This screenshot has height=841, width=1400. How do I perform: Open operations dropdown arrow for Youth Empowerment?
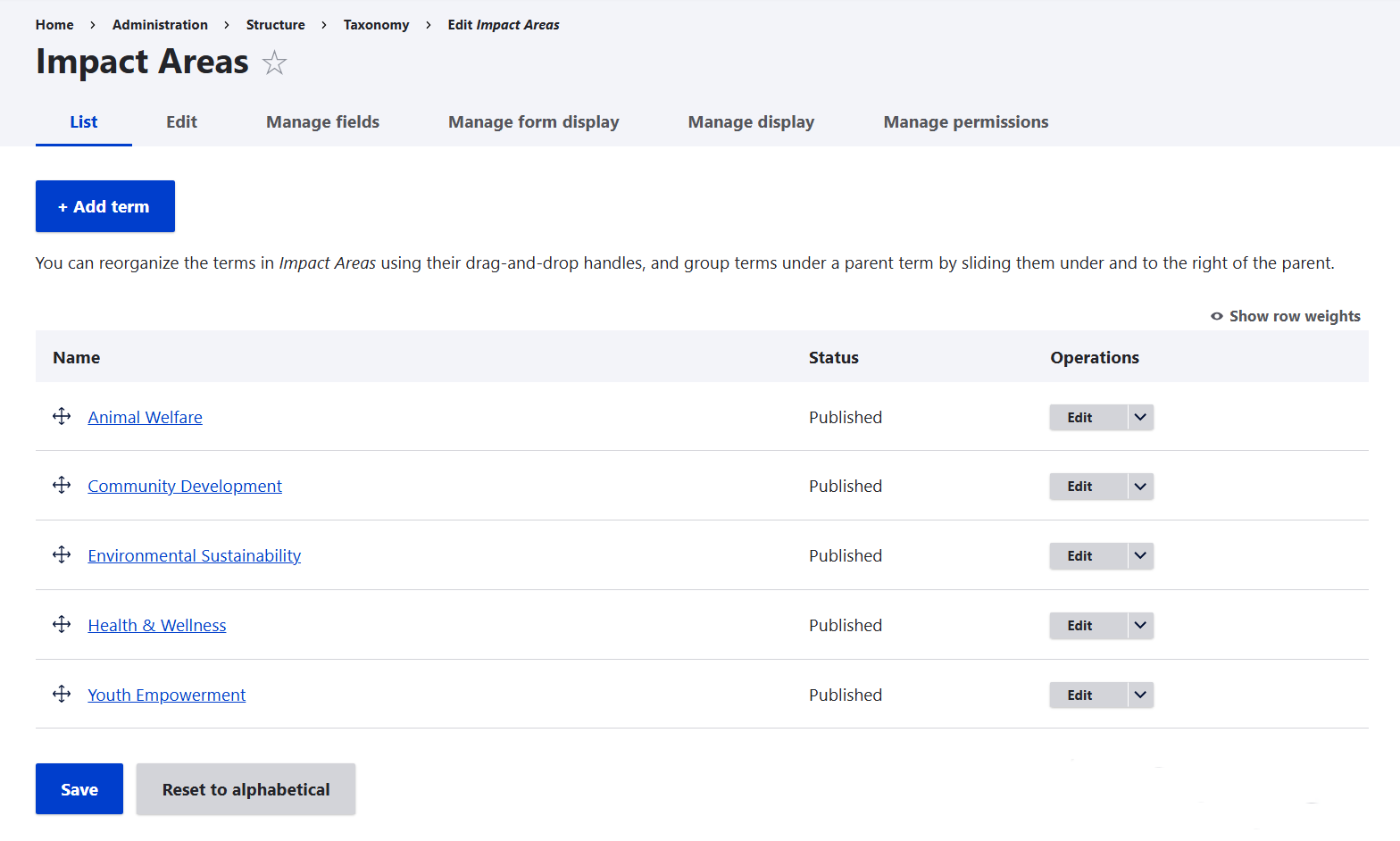[1140, 695]
